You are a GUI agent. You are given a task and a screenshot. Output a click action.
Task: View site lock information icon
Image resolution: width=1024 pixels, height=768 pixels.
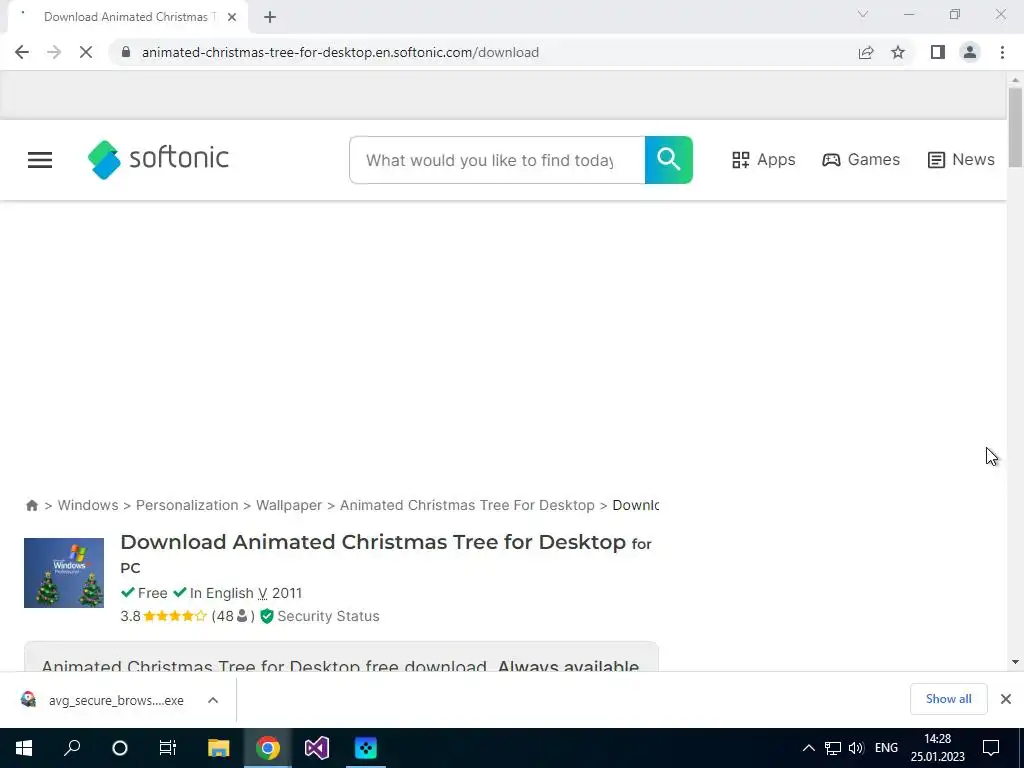[126, 52]
